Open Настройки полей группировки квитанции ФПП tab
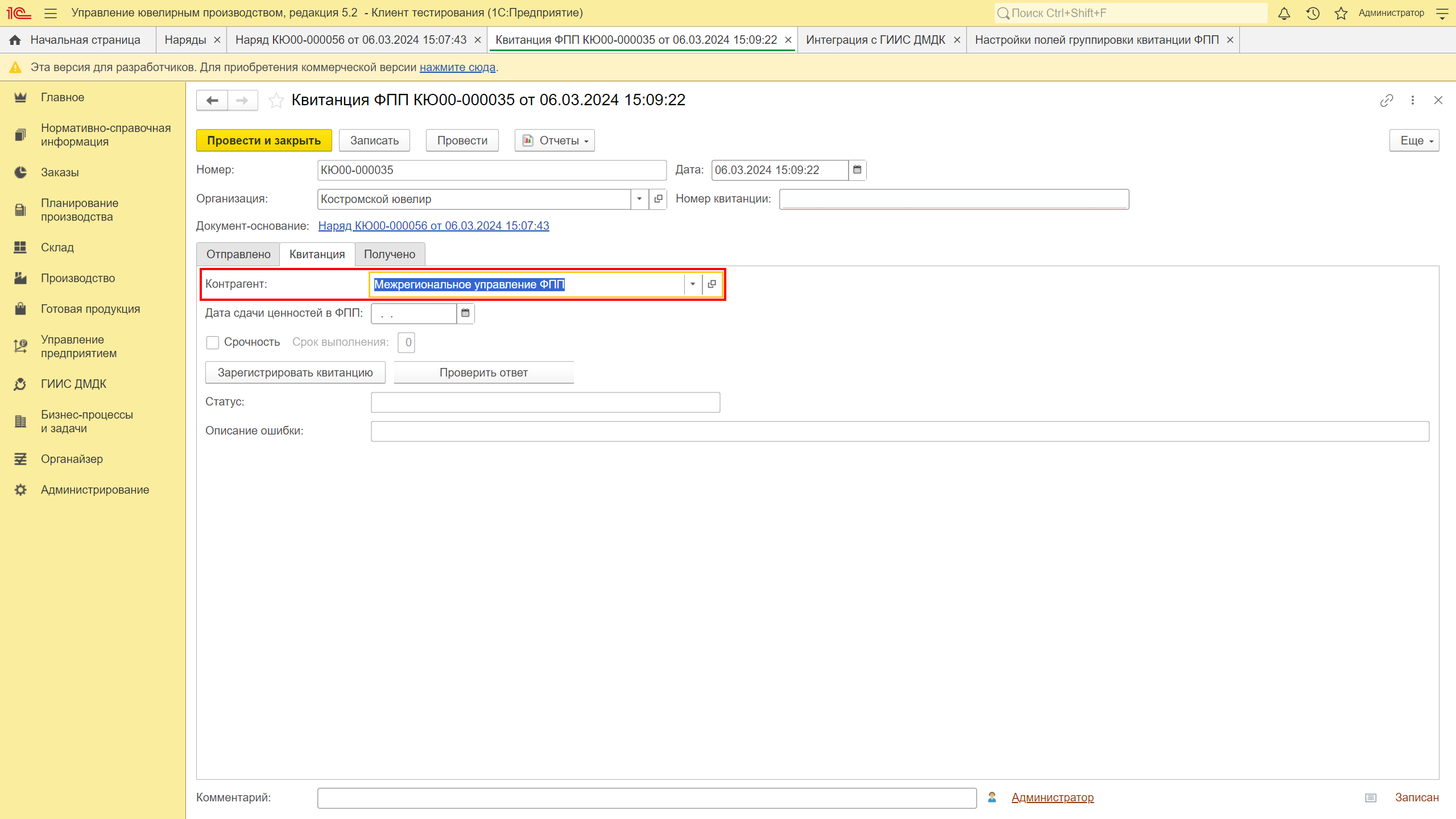Viewport: 1456px width, 819px height. coord(1097,40)
